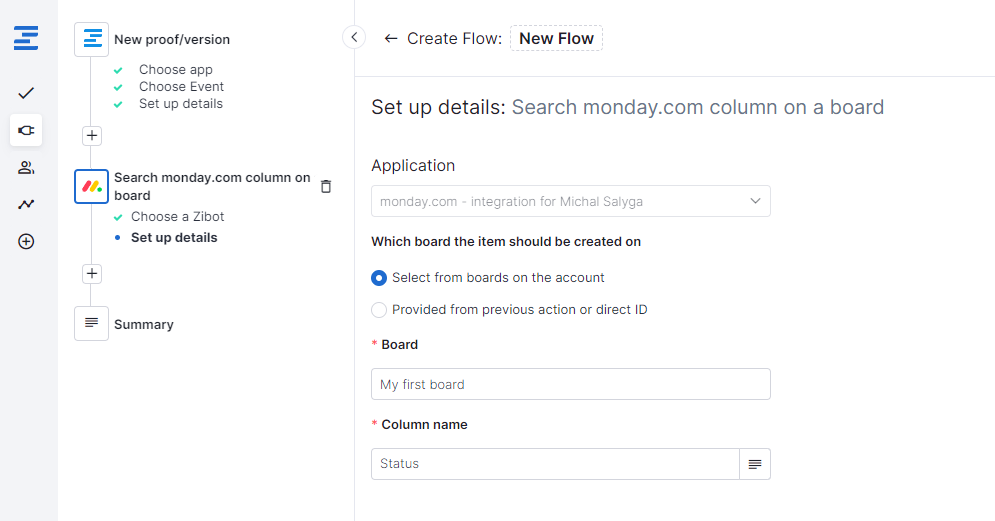Open the checkmark proofs icon in sidebar
Image resolution: width=995 pixels, height=521 pixels.
pyautogui.click(x=27, y=93)
